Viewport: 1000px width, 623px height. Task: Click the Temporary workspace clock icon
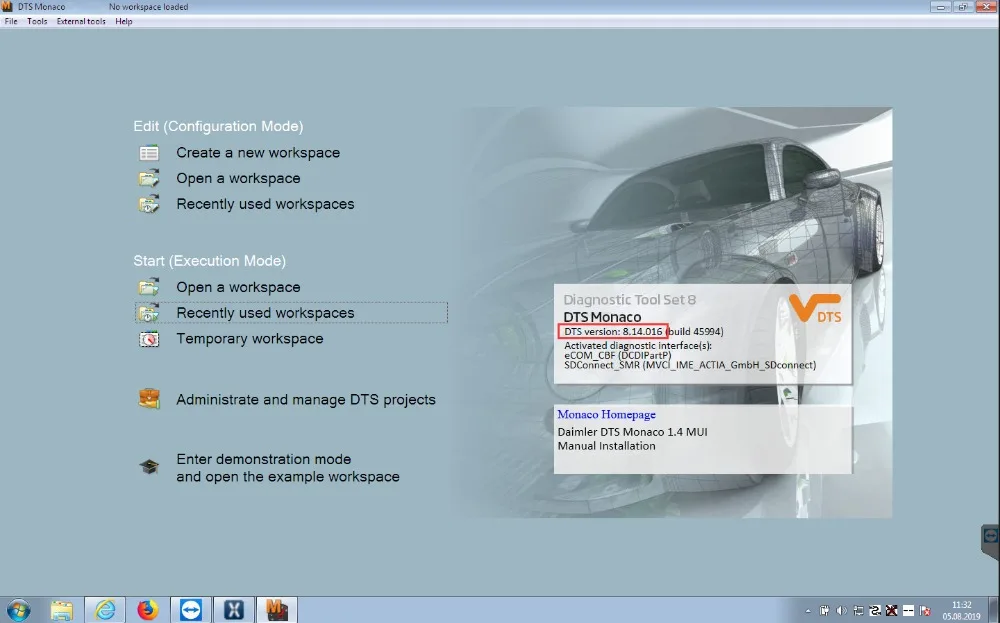coord(149,339)
